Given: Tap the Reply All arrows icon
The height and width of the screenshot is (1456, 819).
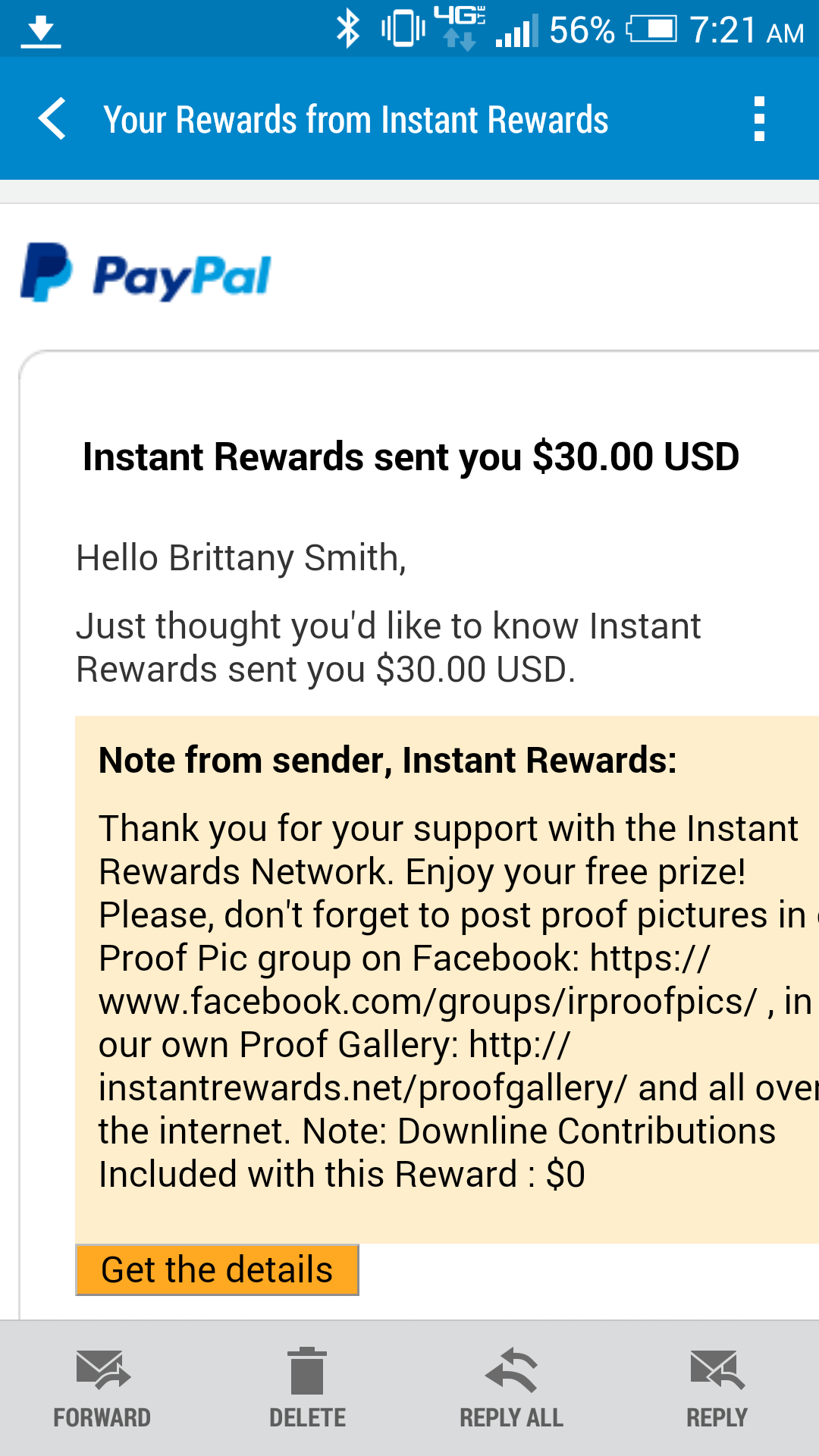Looking at the screenshot, I should coord(512,1370).
